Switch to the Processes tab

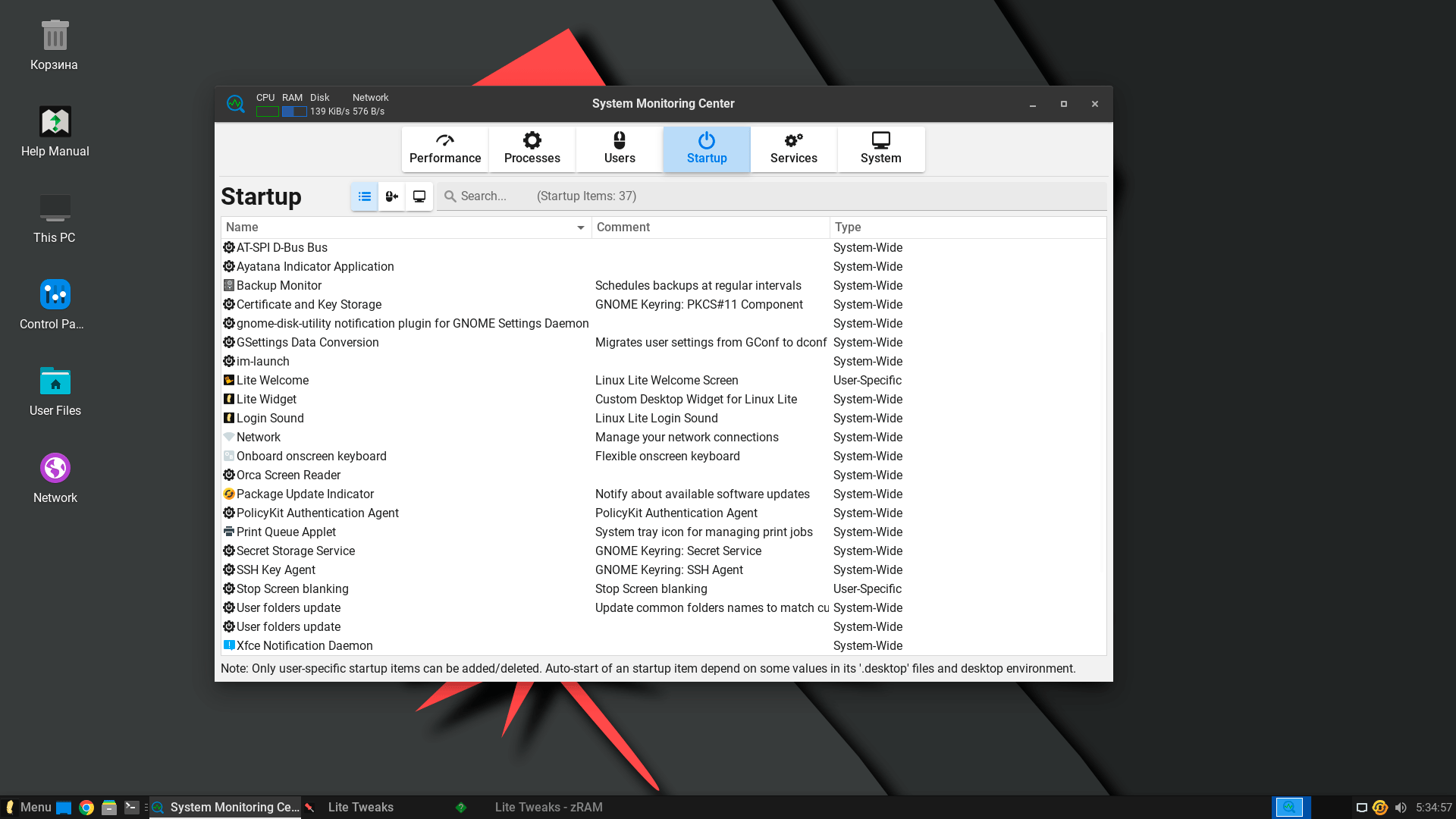click(x=532, y=149)
